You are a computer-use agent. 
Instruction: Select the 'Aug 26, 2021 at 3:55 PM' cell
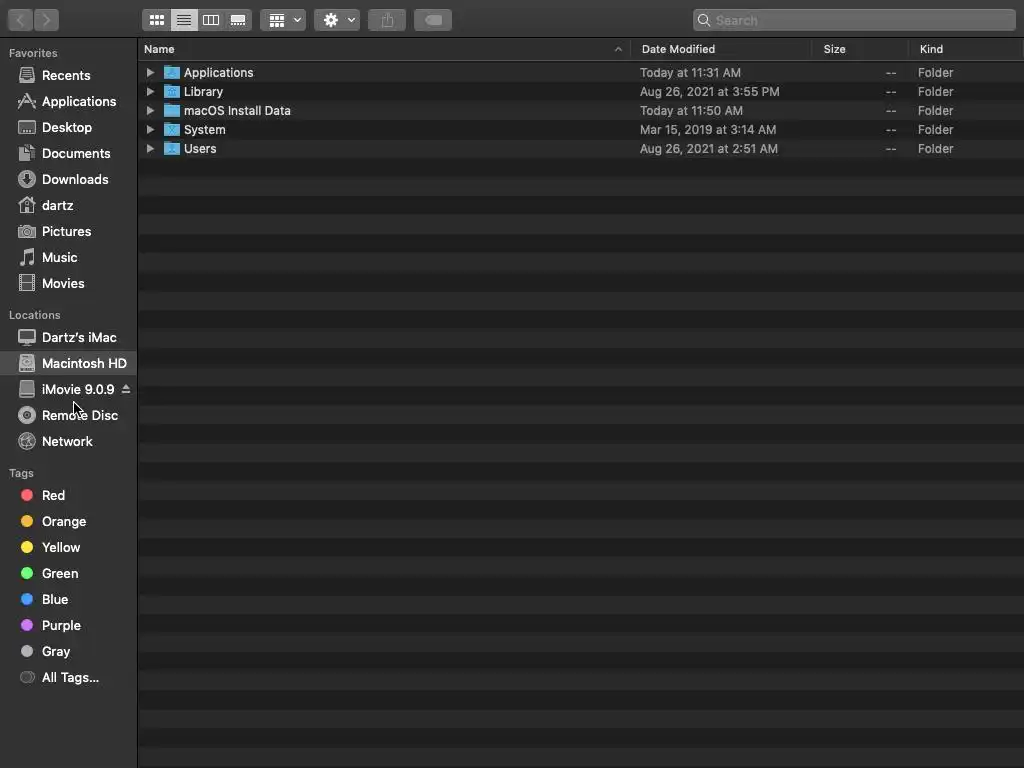(709, 91)
